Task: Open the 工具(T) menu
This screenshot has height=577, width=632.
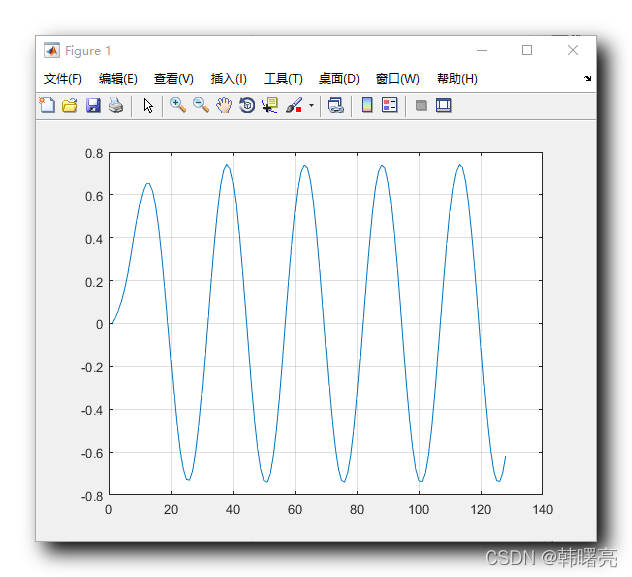Action: tap(283, 79)
